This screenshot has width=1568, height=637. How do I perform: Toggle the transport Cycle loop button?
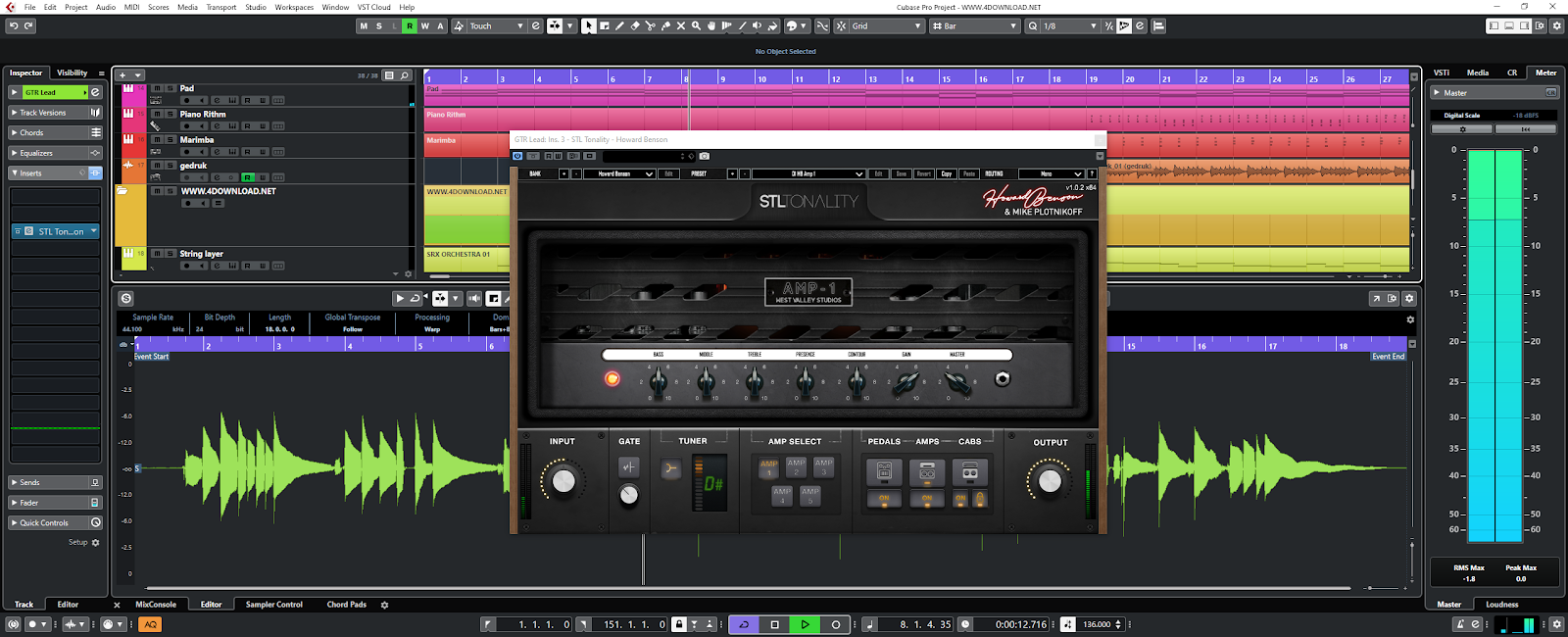pos(744,624)
